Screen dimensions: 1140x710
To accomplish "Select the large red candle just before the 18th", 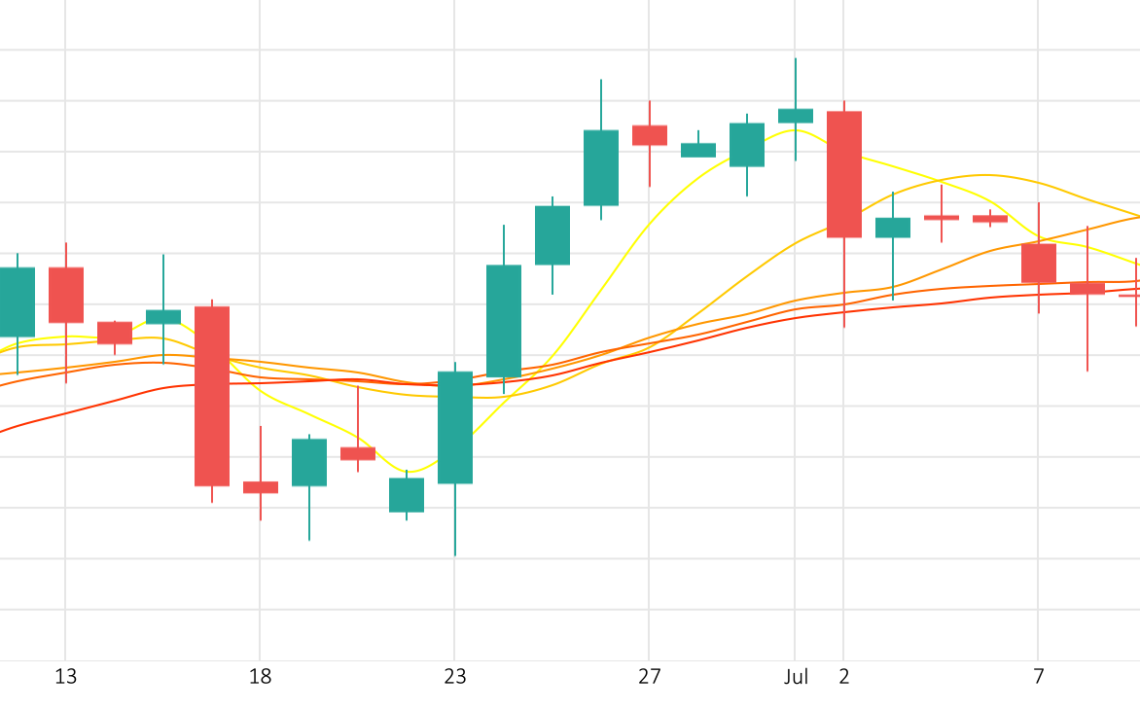I will [212, 396].
